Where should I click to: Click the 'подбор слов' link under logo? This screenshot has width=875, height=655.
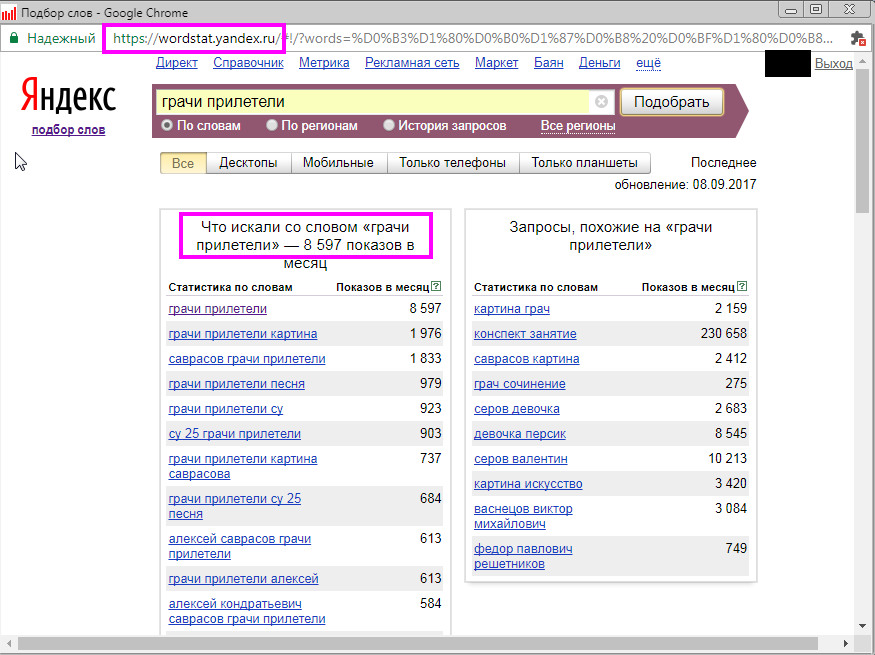(x=69, y=129)
